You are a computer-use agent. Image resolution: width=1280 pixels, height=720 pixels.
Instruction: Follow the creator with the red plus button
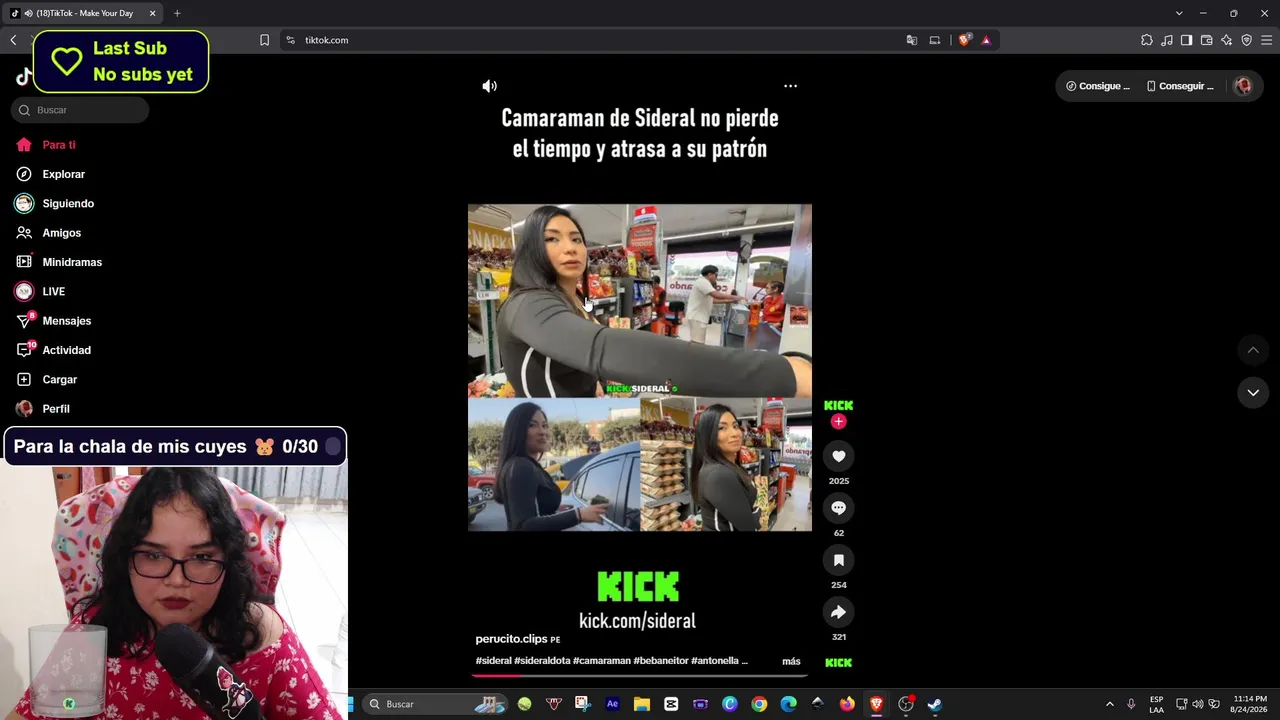(838, 422)
